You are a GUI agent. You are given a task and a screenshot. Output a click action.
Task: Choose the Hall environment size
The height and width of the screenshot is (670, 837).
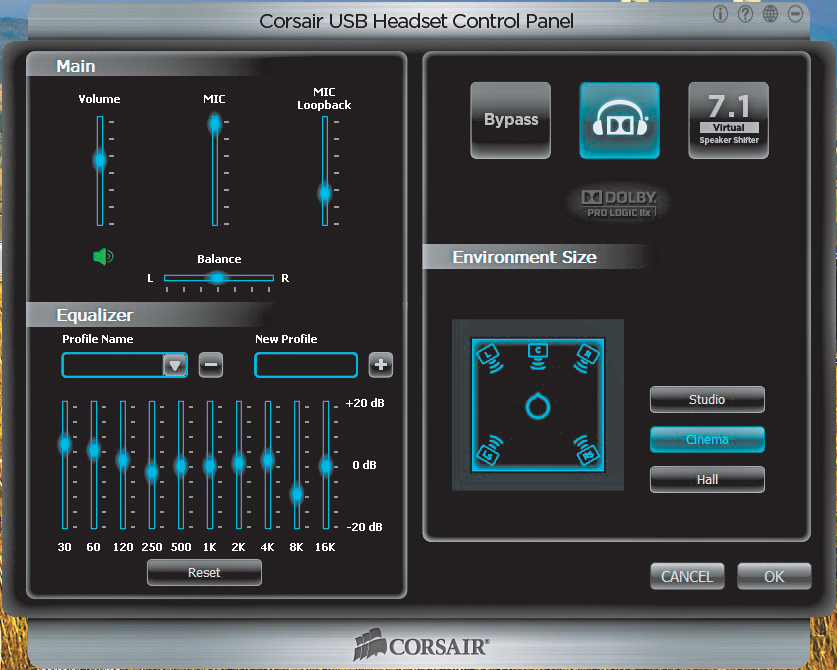(707, 480)
